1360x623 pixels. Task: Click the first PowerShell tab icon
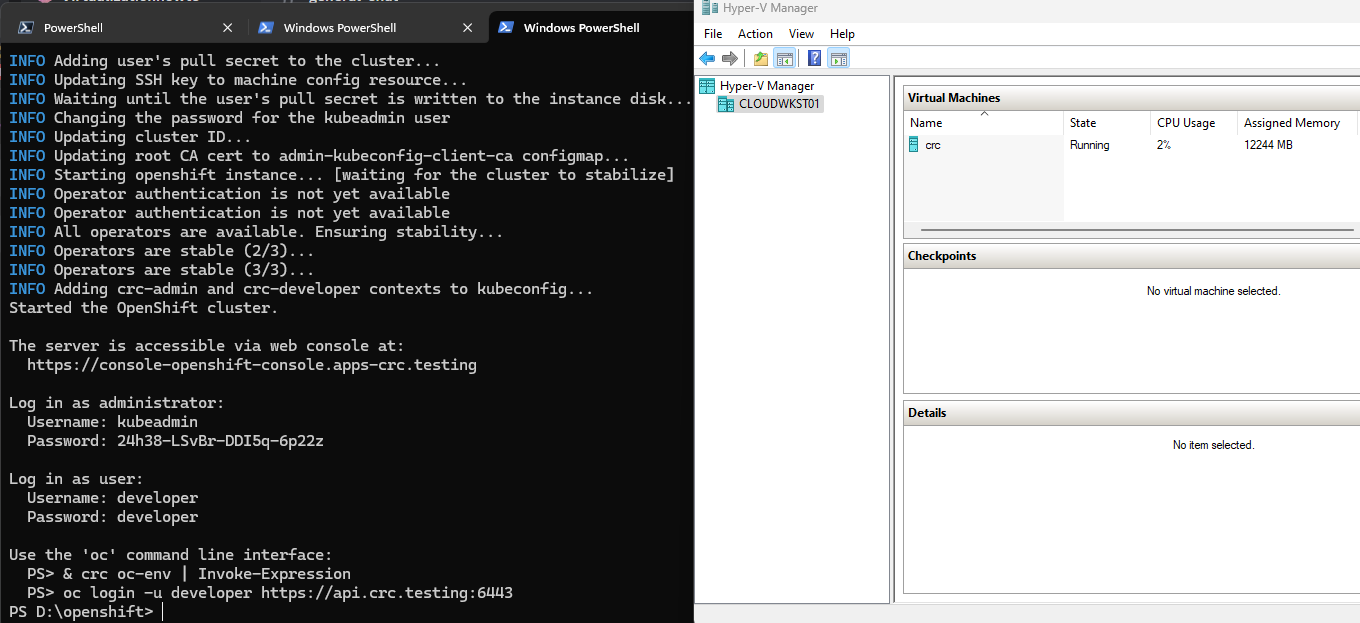(27, 28)
